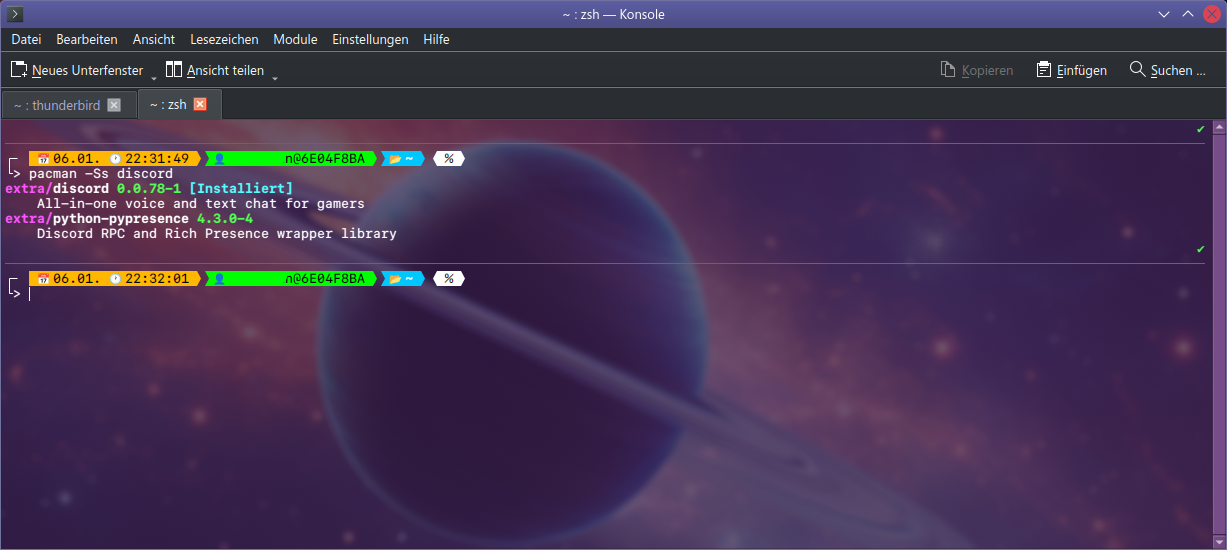1227x550 pixels.
Task: Open the Datei menu
Action: point(26,40)
